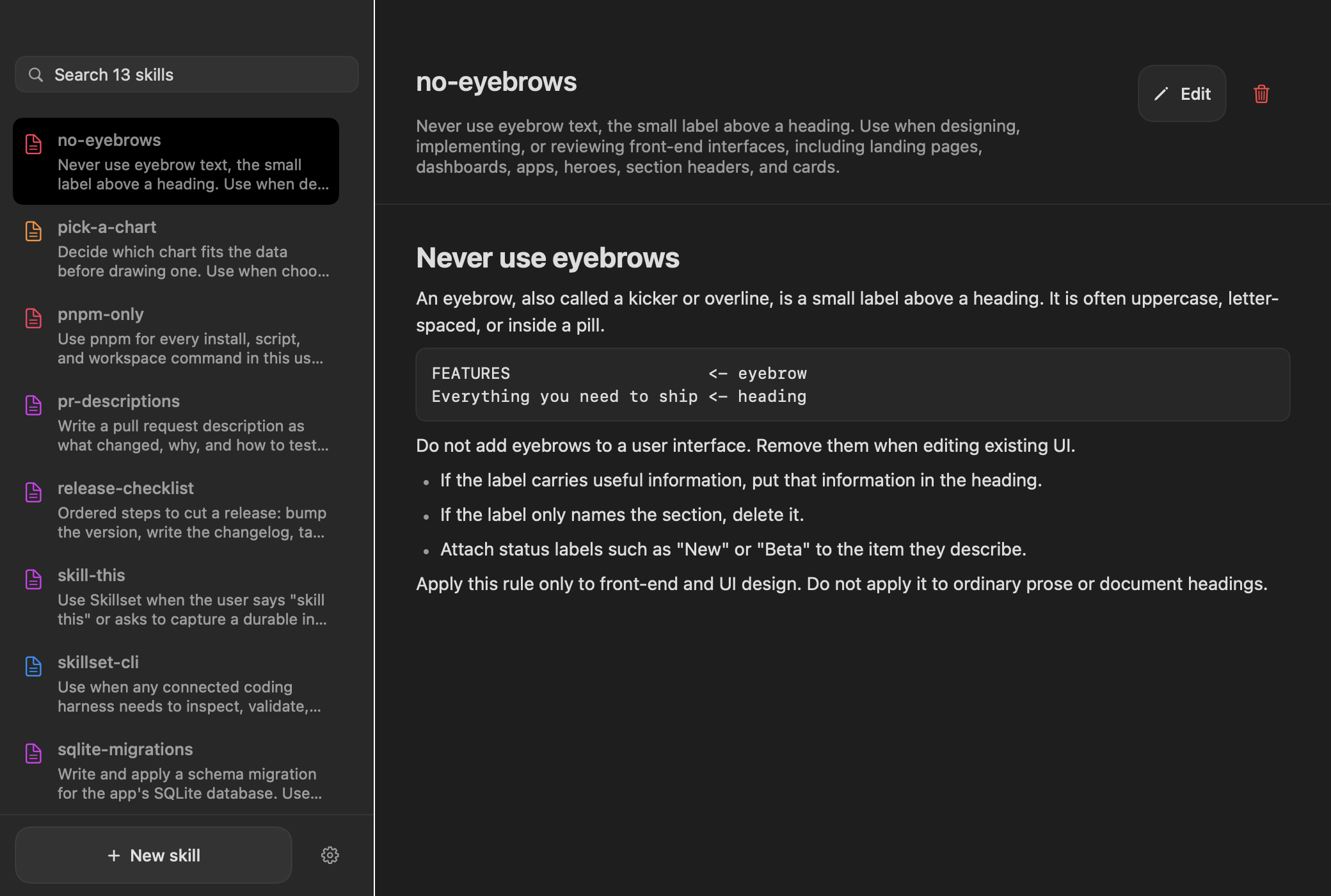This screenshot has height=896, width=1331.
Task: Click the pencil icon in Edit button
Action: pos(1161,94)
